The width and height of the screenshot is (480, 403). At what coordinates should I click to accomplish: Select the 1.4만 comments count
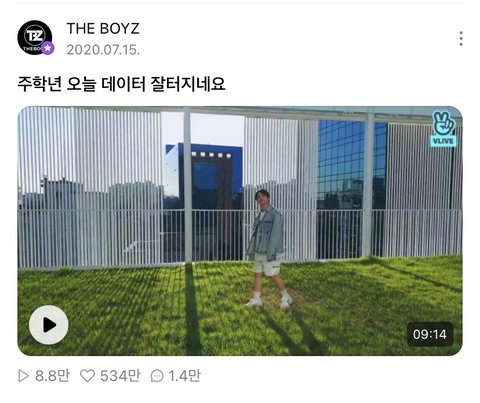(x=184, y=376)
